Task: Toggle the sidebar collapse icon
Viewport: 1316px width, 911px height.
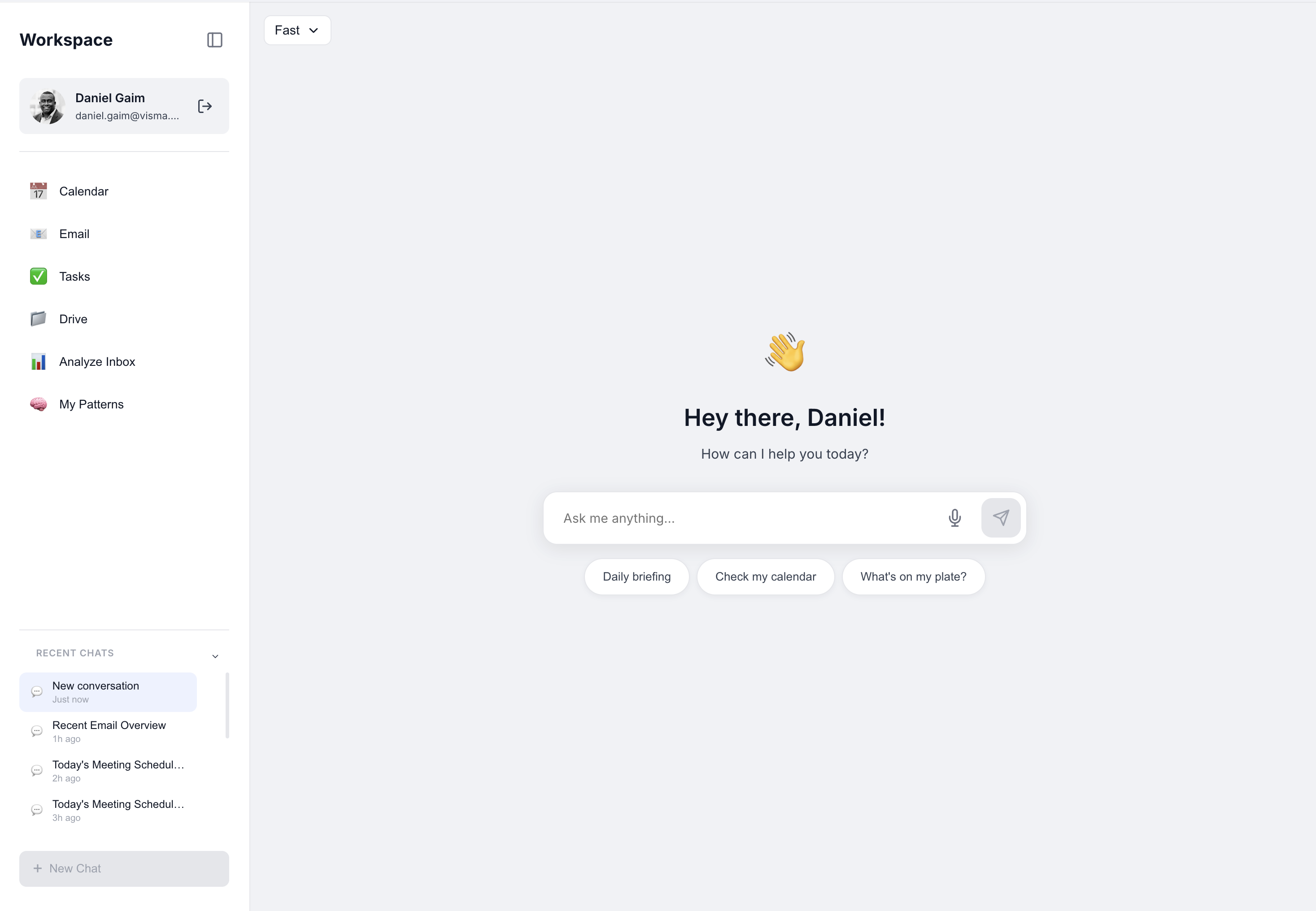Action: (x=215, y=40)
